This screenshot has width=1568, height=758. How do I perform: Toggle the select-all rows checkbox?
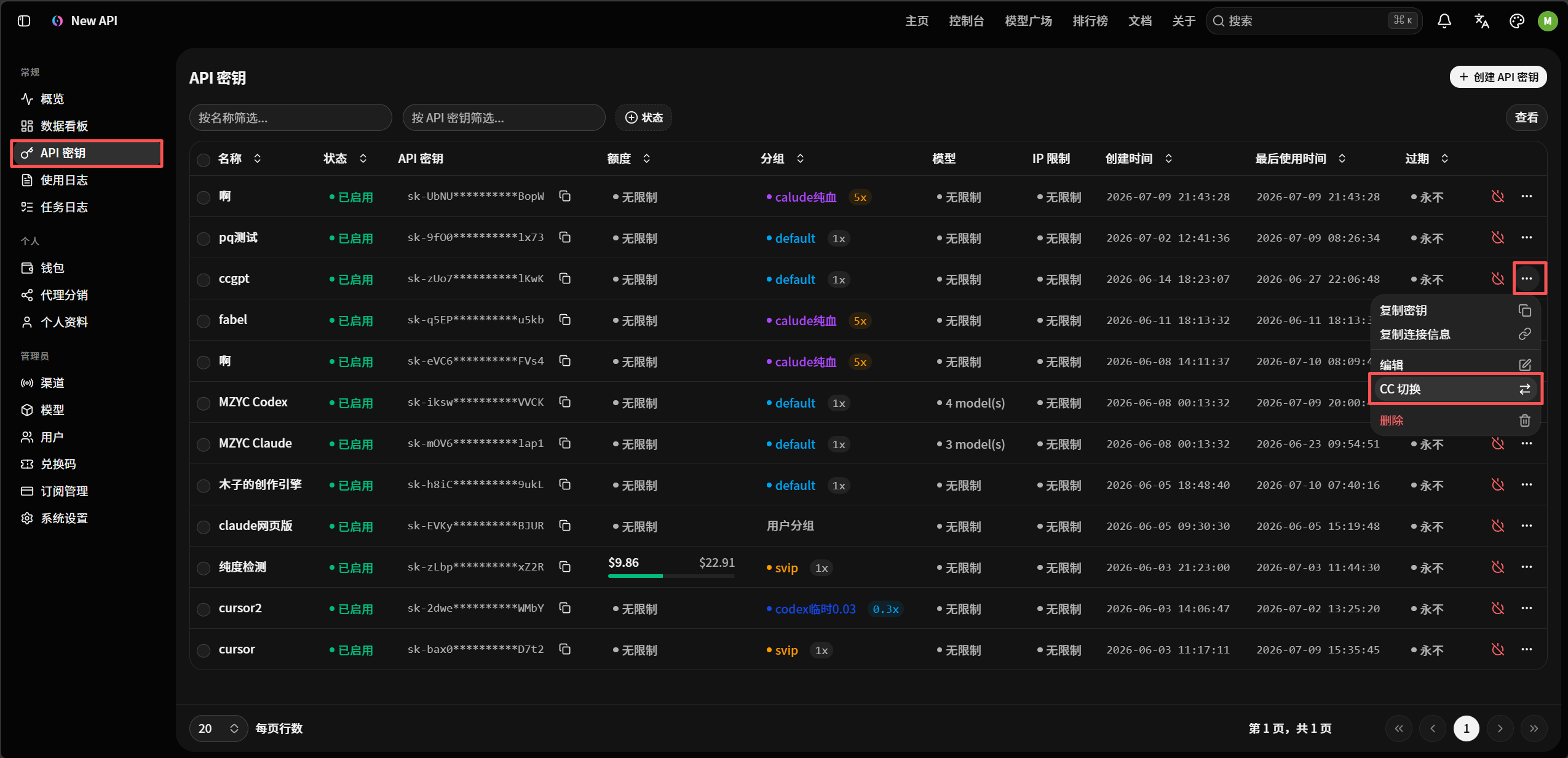pos(204,160)
